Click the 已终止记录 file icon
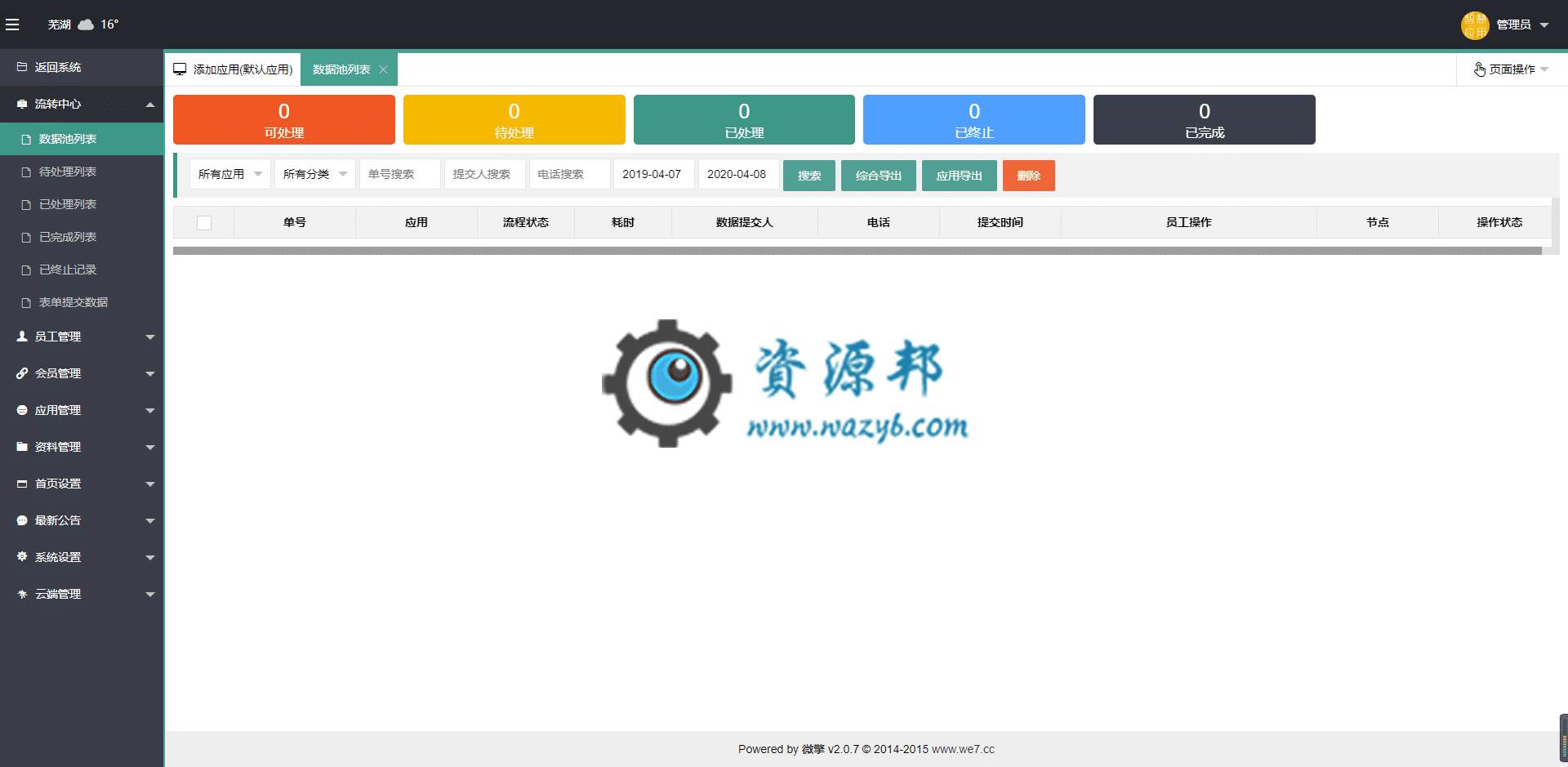1568x767 pixels. coord(26,270)
